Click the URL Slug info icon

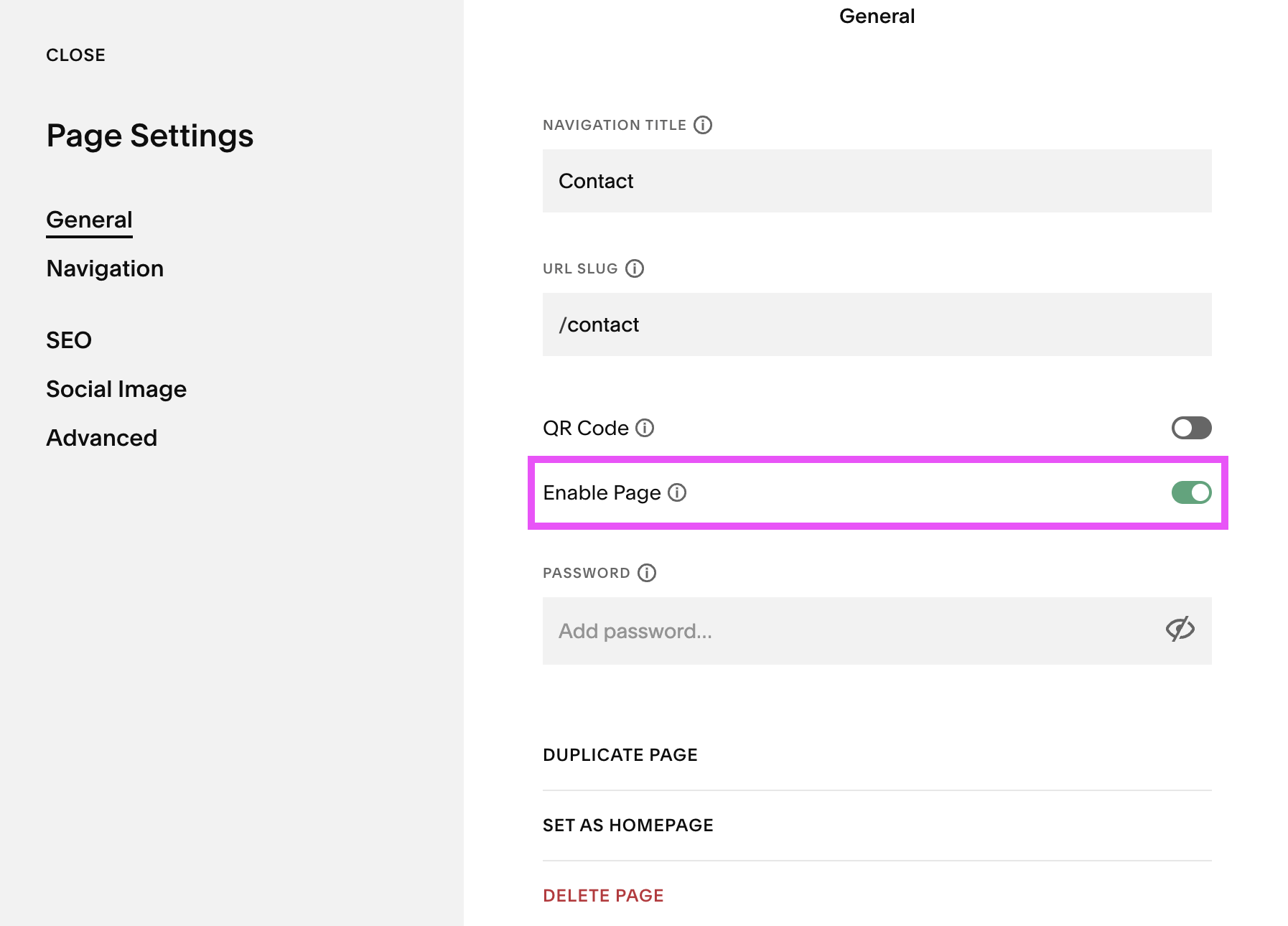[634, 269]
